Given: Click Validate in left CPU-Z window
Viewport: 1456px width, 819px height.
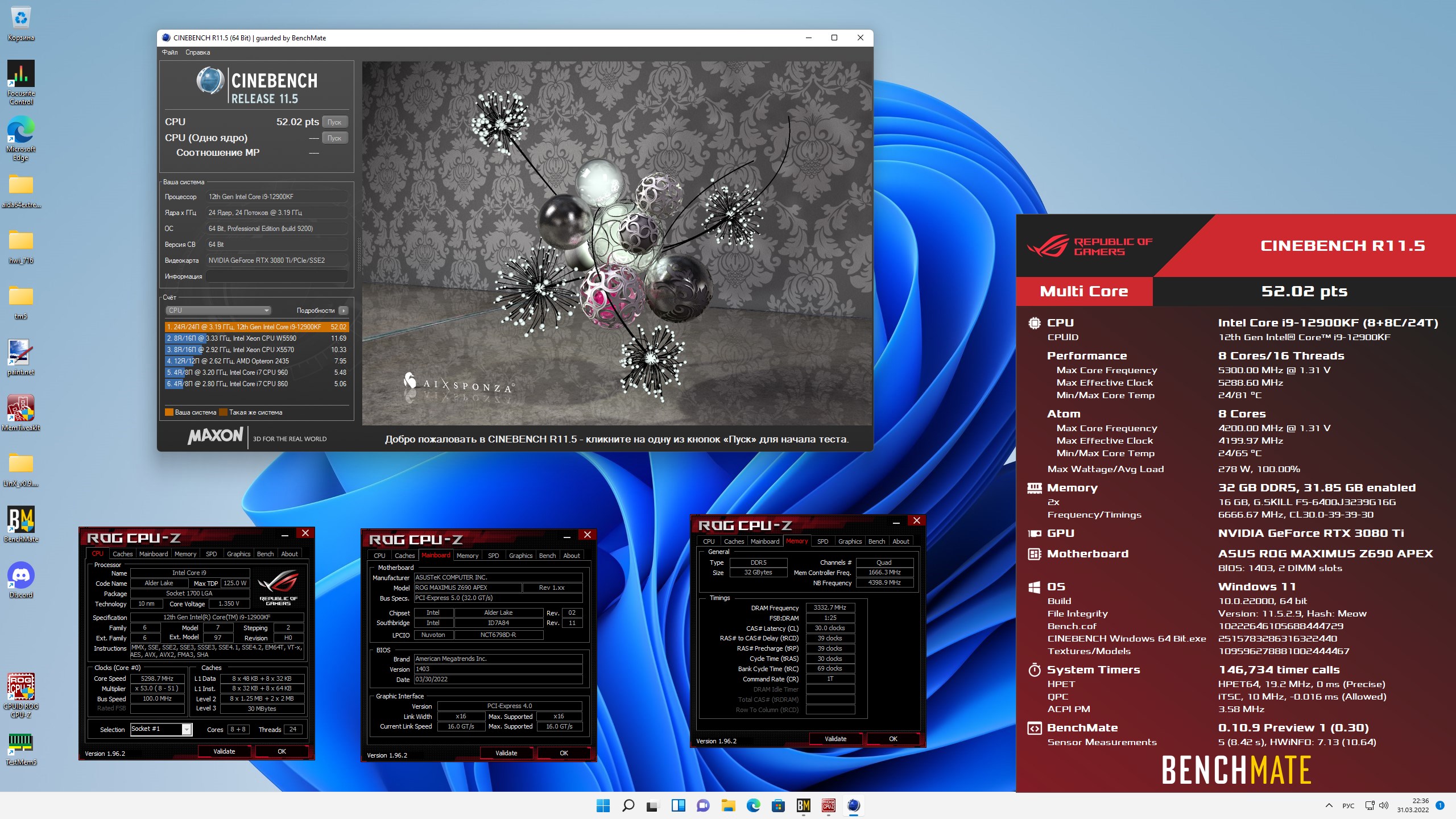Looking at the screenshot, I should (x=224, y=751).
